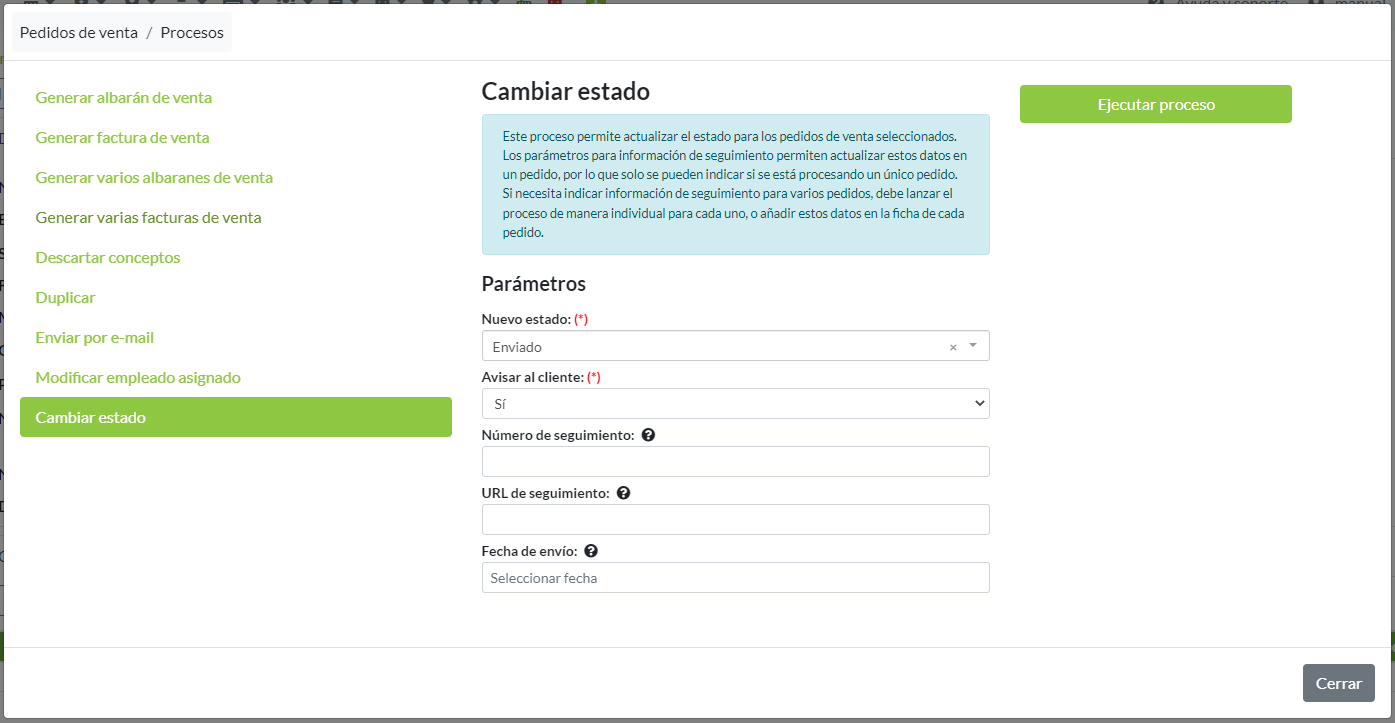Open the Avisar al cliente dropdown
1395x723 pixels.
(735, 404)
